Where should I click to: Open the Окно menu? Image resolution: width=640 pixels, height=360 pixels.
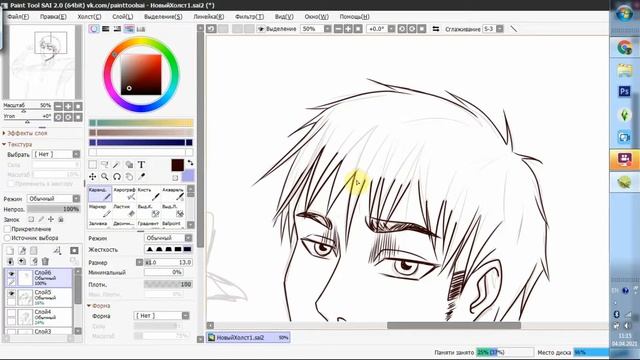[316, 17]
